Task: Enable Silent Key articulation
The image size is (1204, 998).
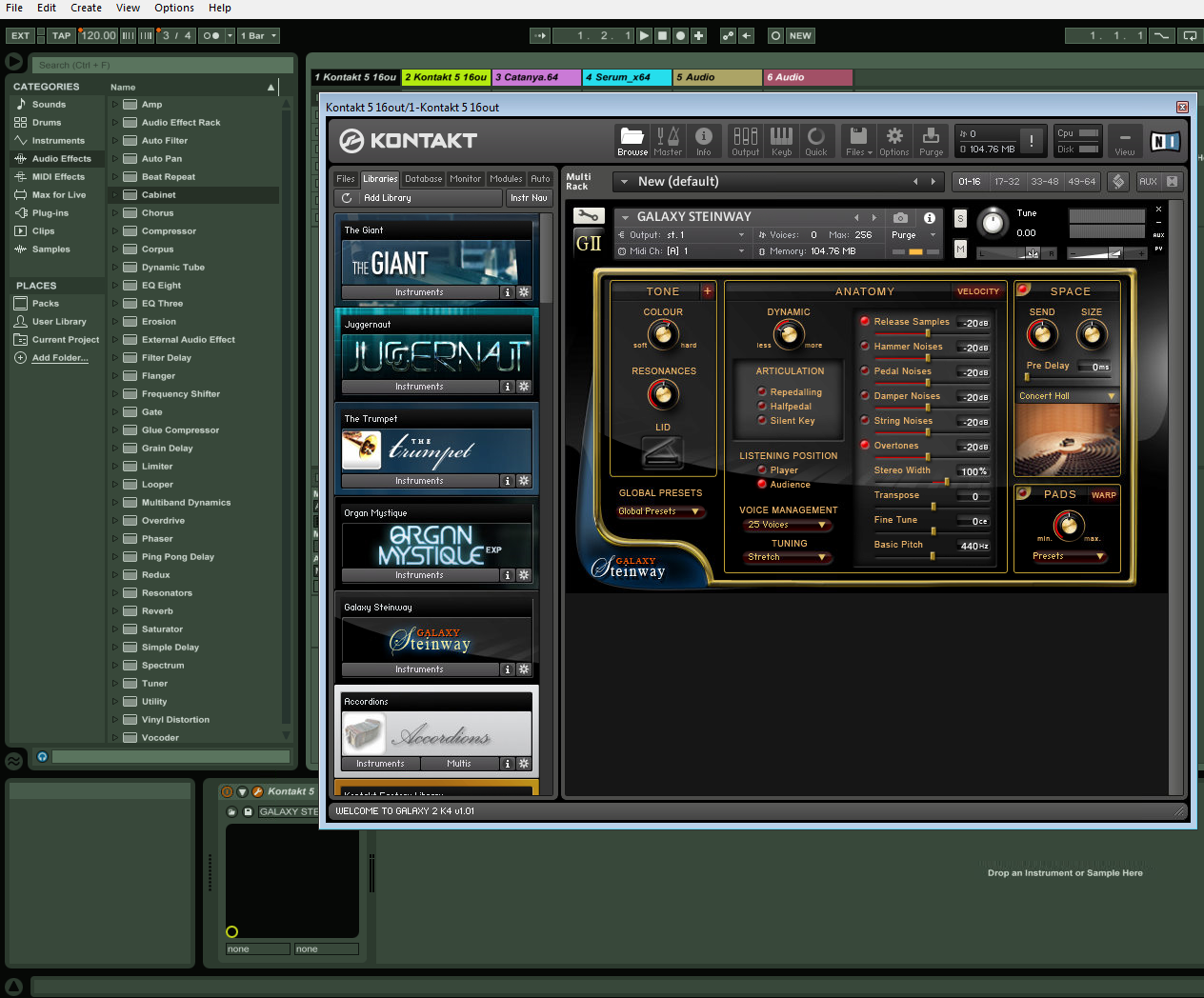Action: (762, 420)
